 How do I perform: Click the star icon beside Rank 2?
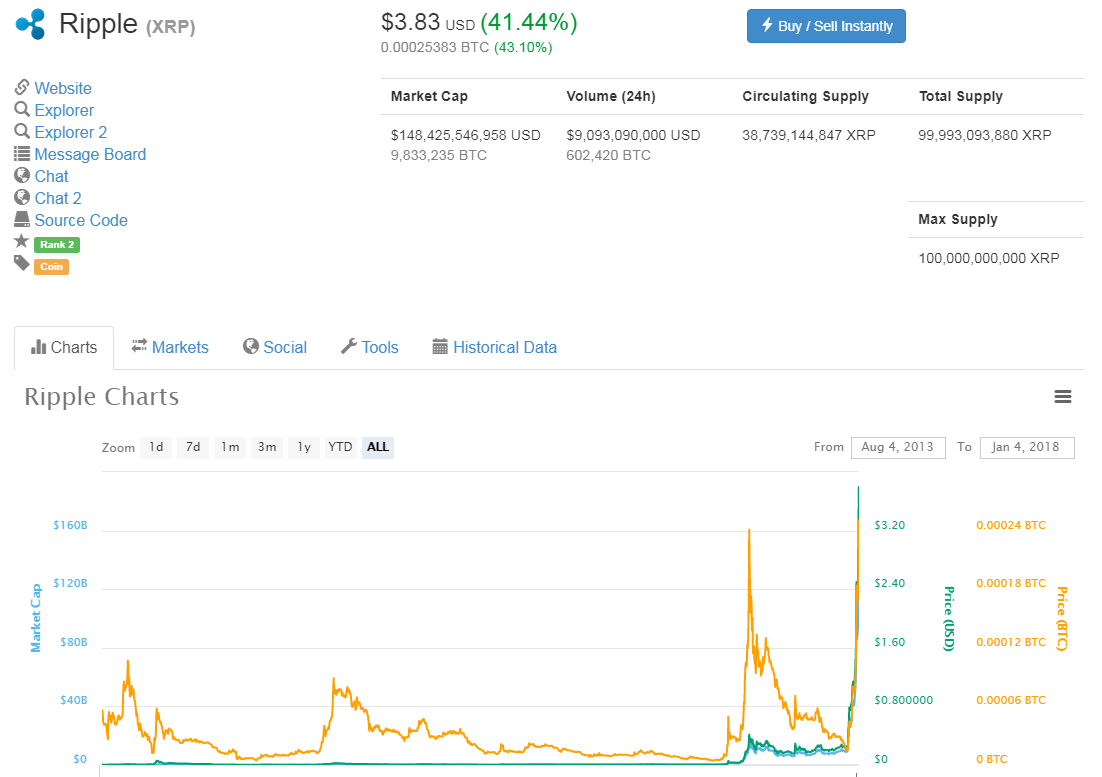pos(22,242)
